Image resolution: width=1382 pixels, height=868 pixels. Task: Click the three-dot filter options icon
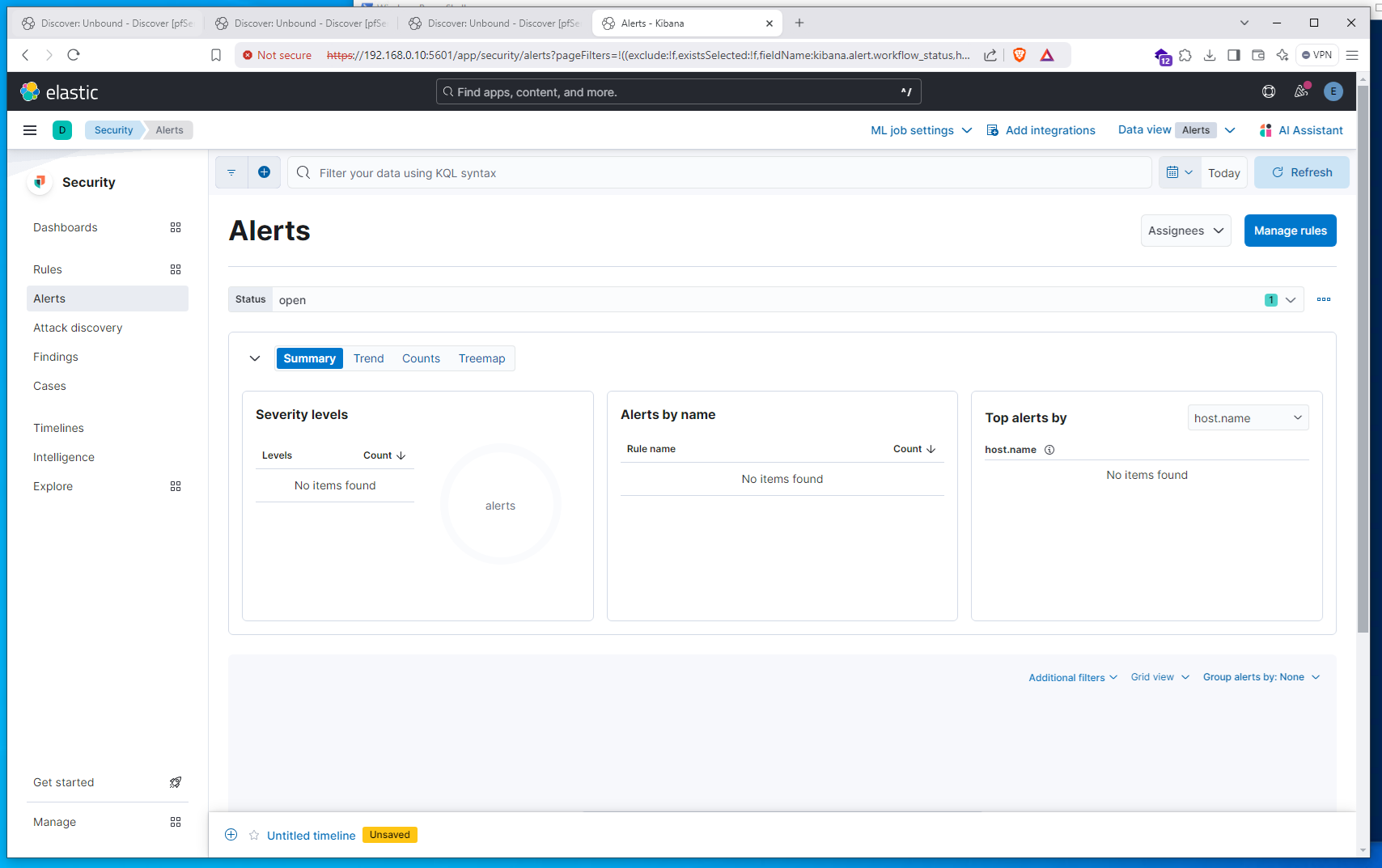(x=1324, y=299)
